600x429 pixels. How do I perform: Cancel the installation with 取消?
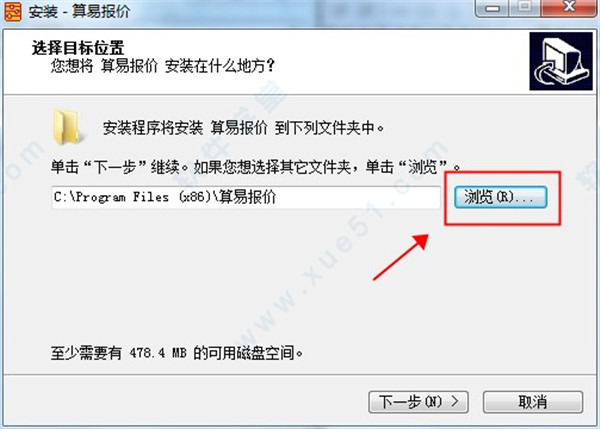pyautogui.click(x=533, y=402)
